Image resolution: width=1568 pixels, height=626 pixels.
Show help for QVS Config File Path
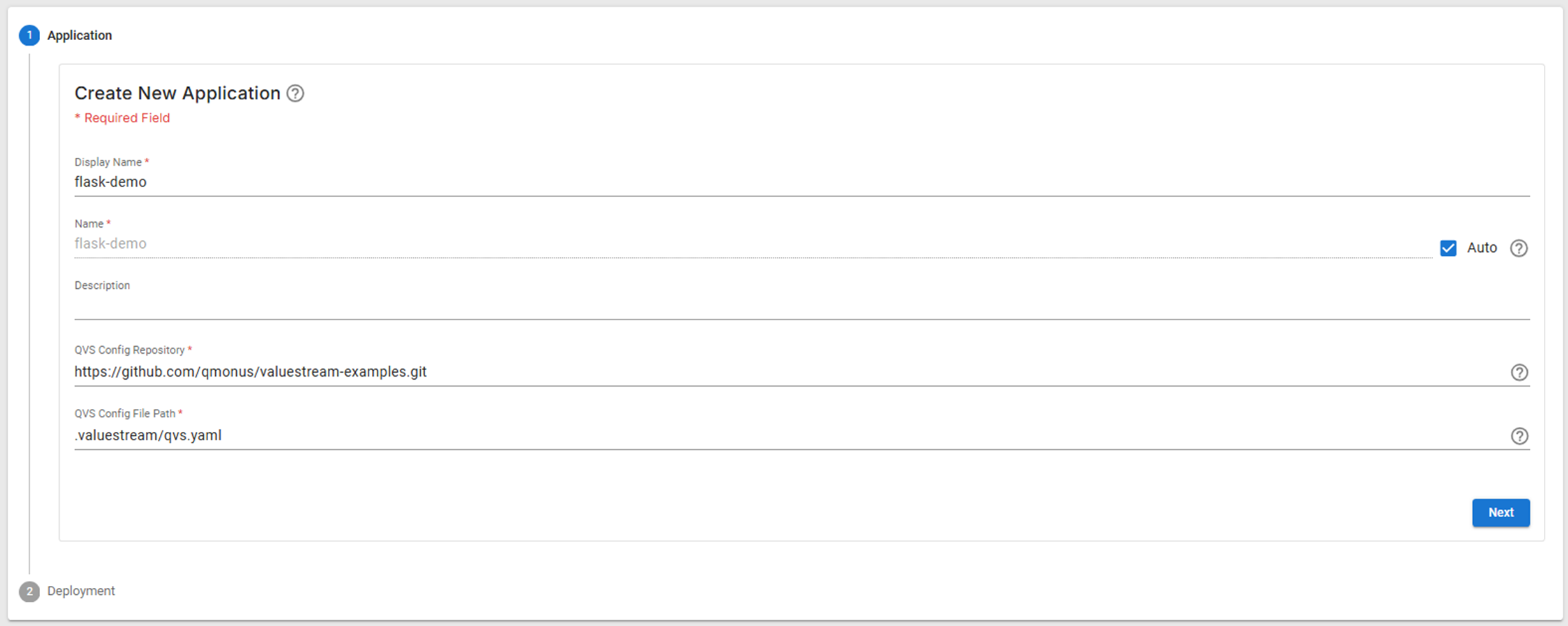[x=1519, y=436]
